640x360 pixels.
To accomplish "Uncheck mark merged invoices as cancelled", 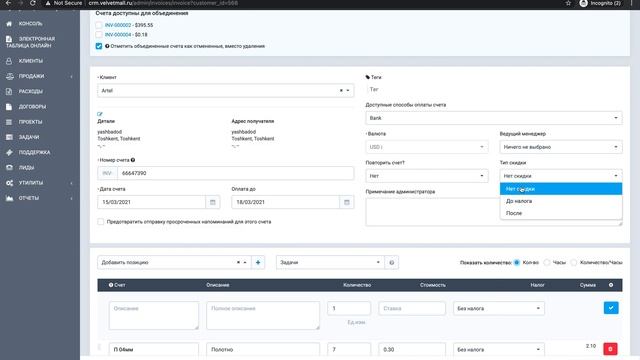I will point(99,46).
